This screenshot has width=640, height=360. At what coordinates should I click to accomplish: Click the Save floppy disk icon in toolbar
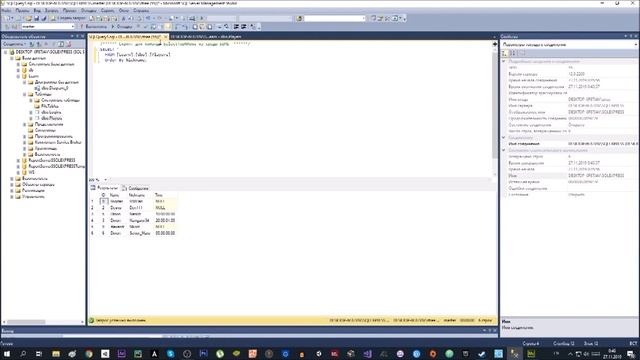pos(36,18)
